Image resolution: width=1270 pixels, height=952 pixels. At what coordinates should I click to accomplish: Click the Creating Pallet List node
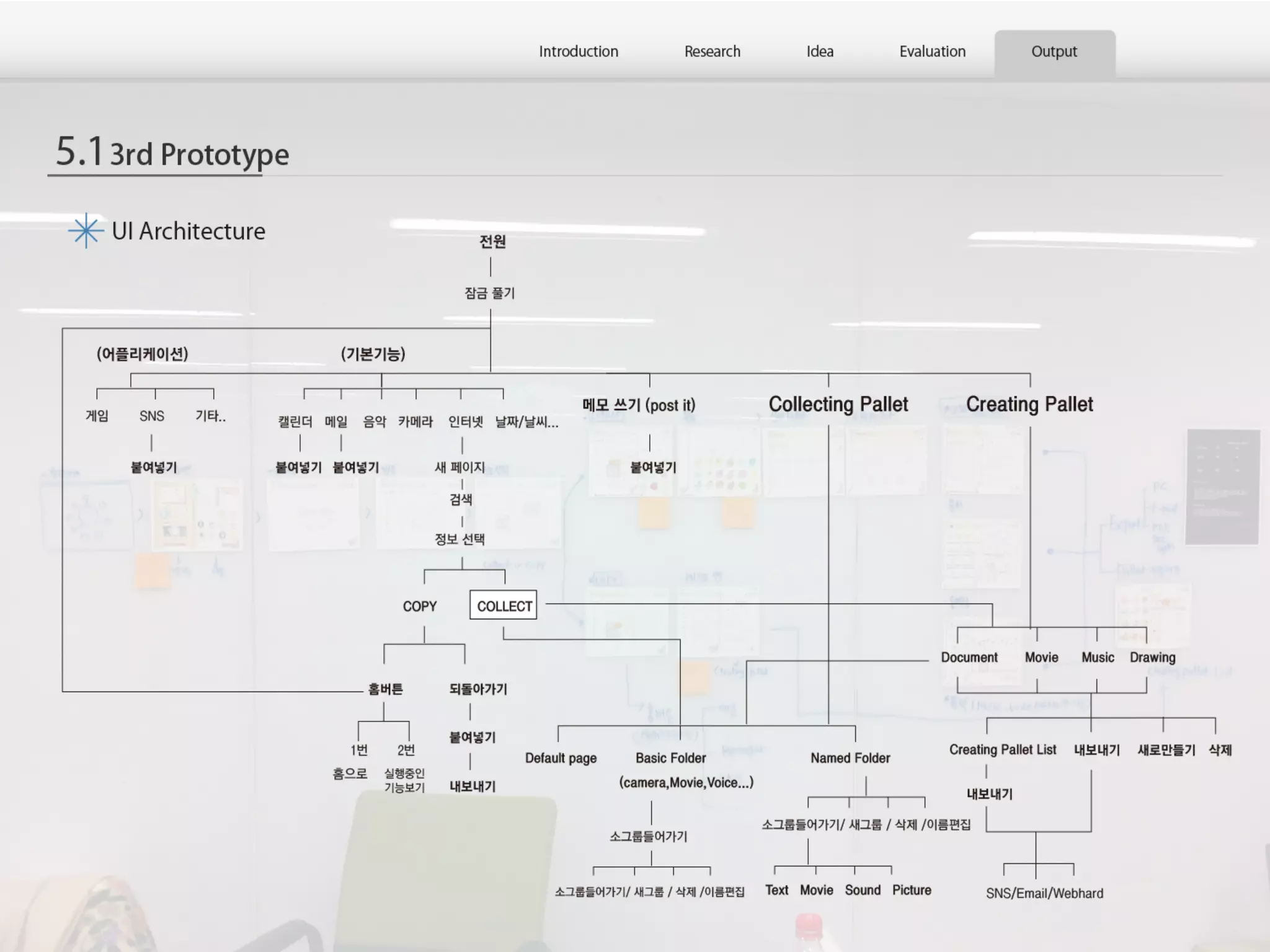[1002, 749]
